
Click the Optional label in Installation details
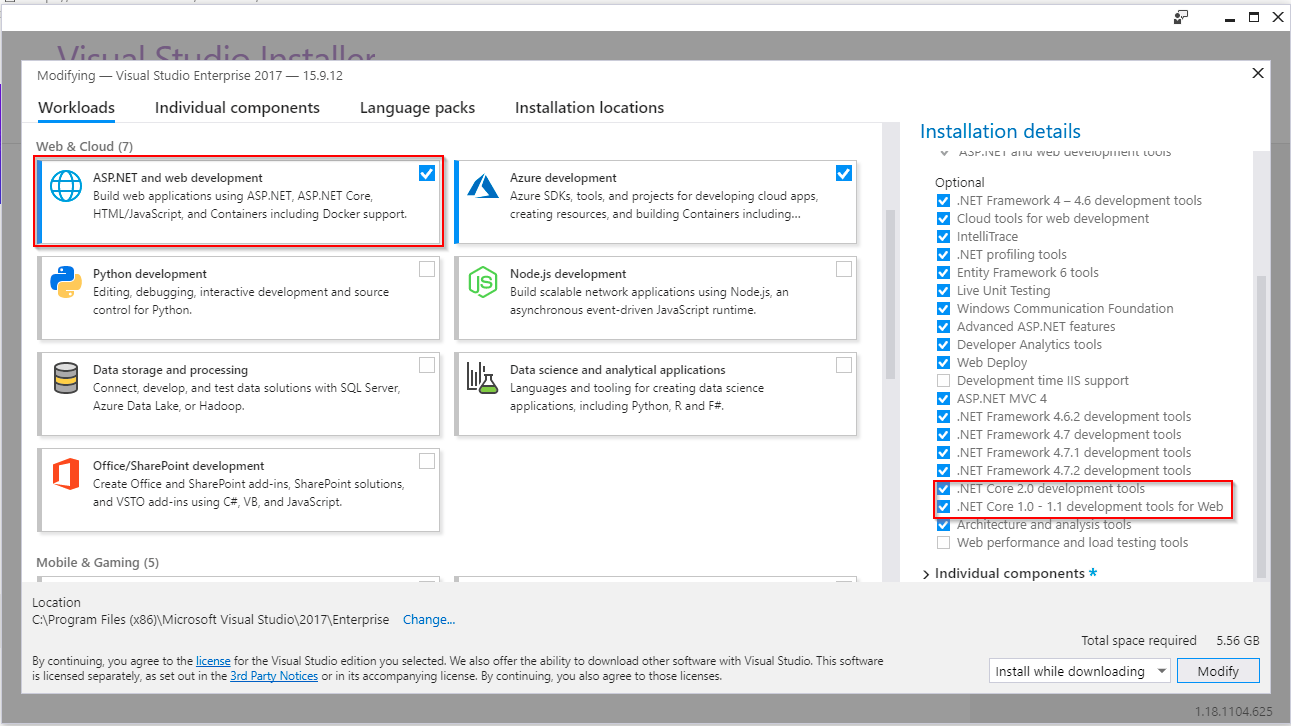[x=960, y=182]
